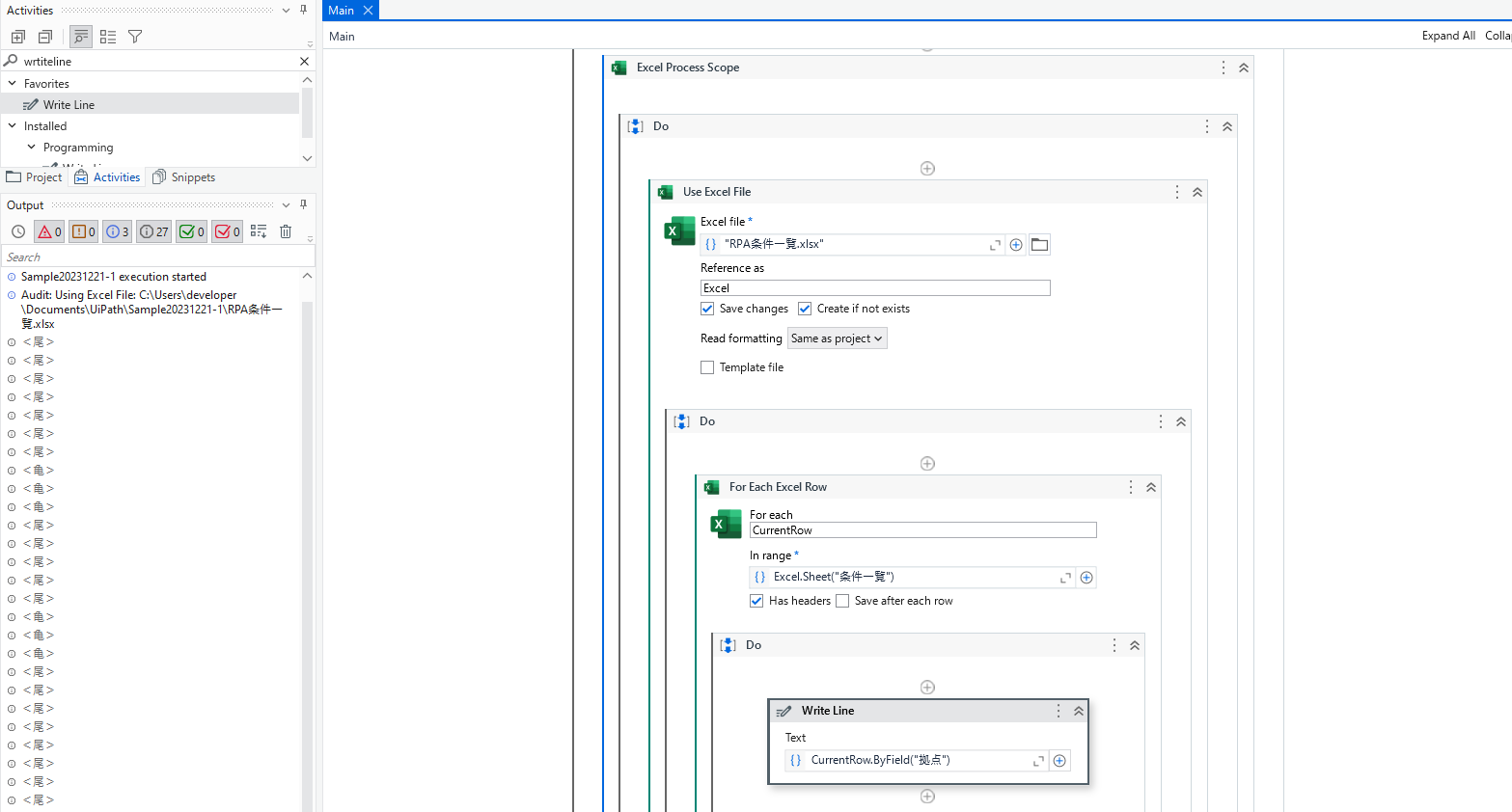Viewport: 1512px width, 812px height.
Task: Show only trace messages counting 27 in Output
Action: [x=151, y=231]
